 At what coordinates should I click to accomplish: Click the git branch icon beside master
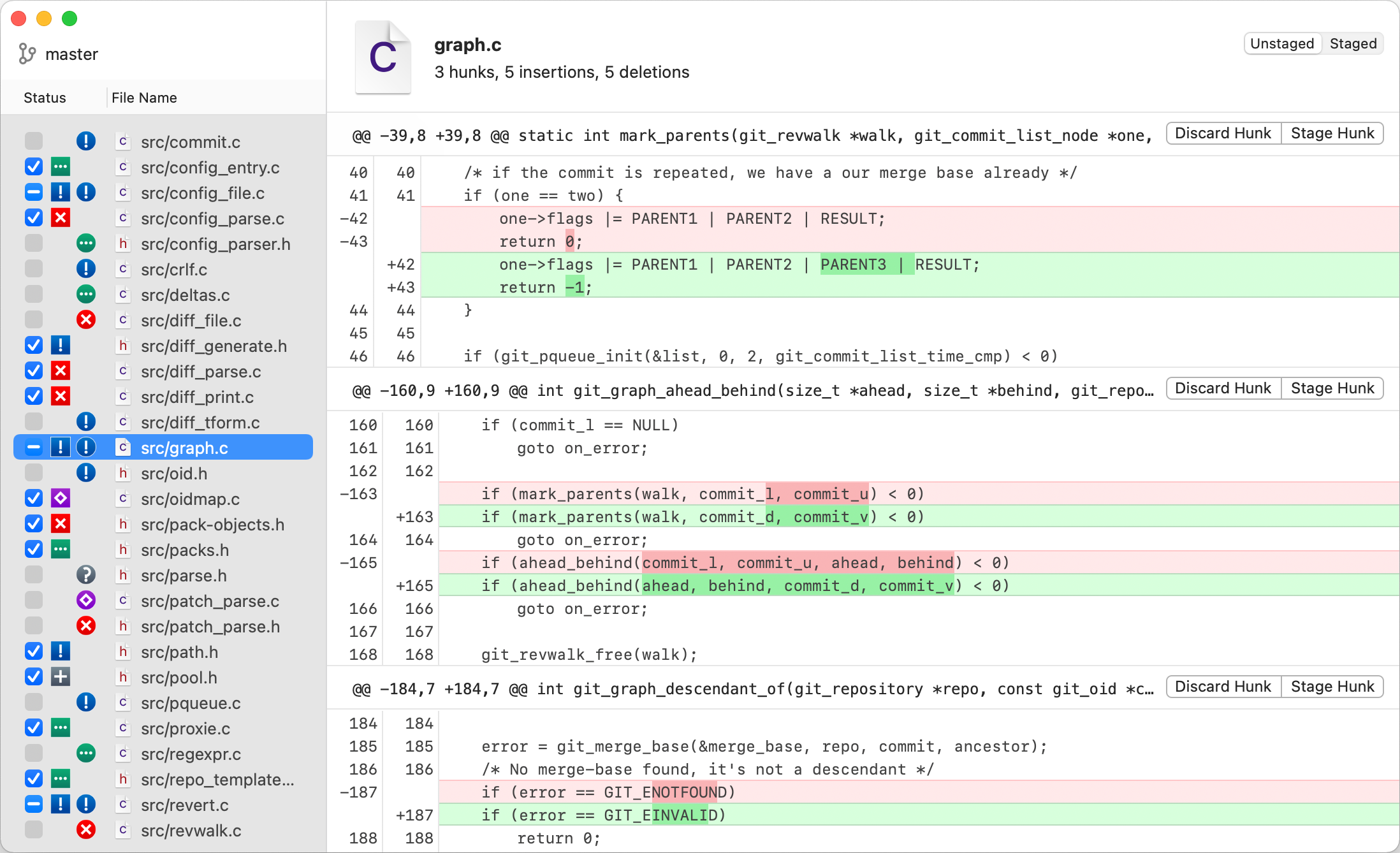[x=27, y=54]
